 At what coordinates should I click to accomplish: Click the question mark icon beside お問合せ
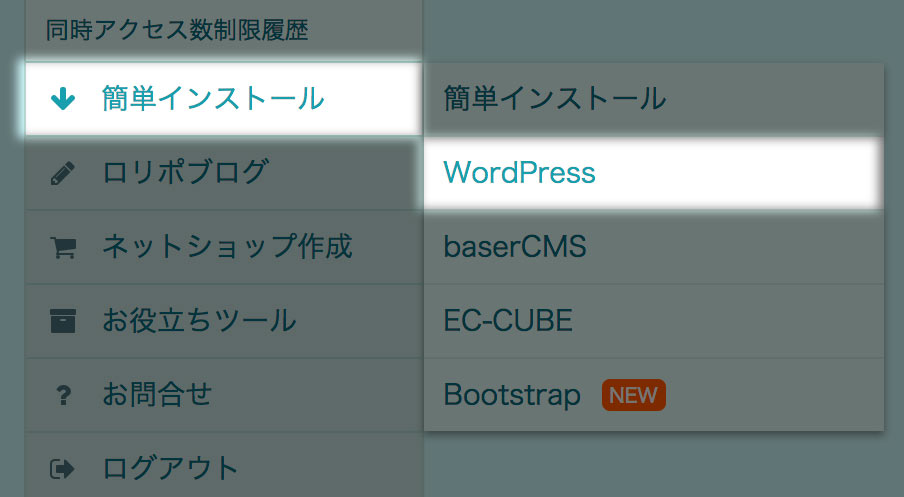coord(63,396)
